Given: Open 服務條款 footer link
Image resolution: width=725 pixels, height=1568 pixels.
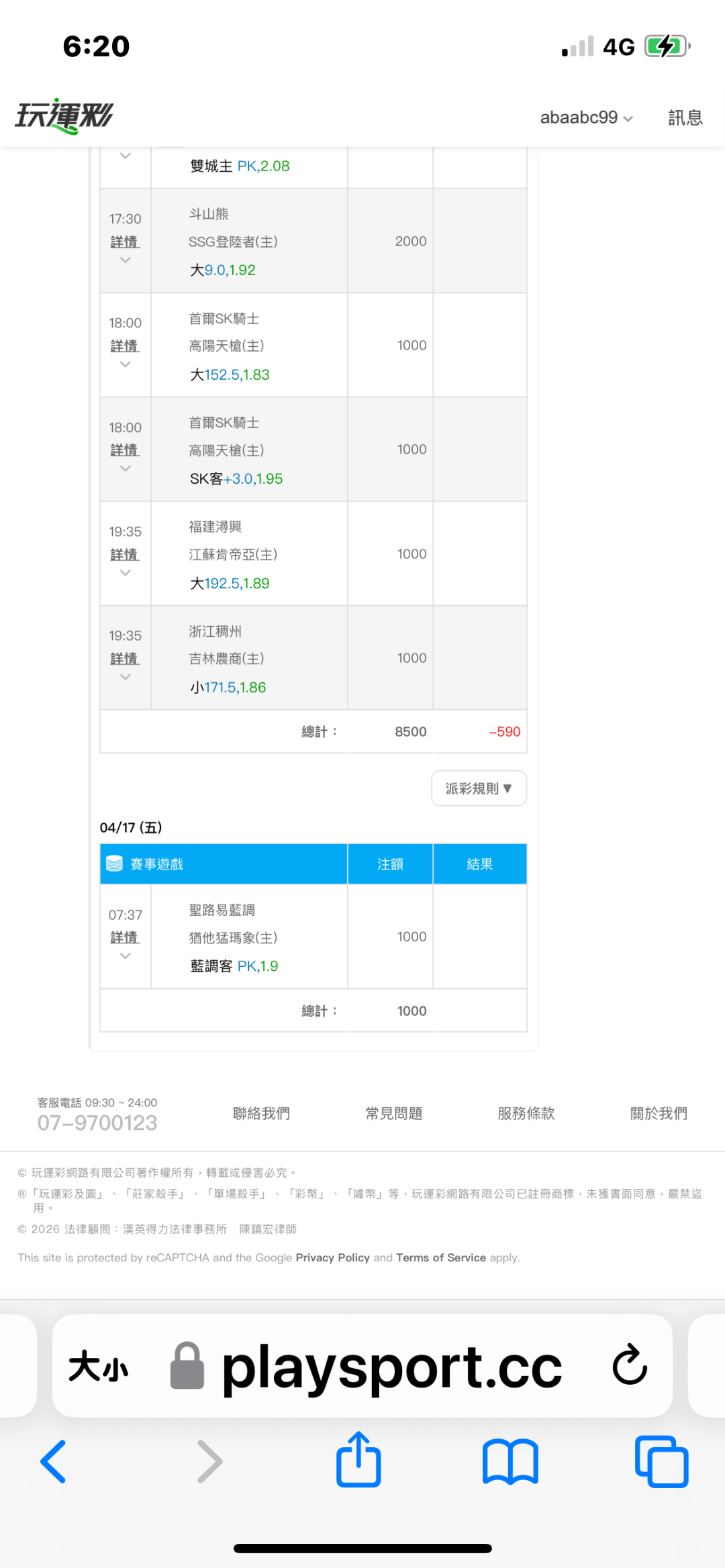Looking at the screenshot, I should point(526,1114).
